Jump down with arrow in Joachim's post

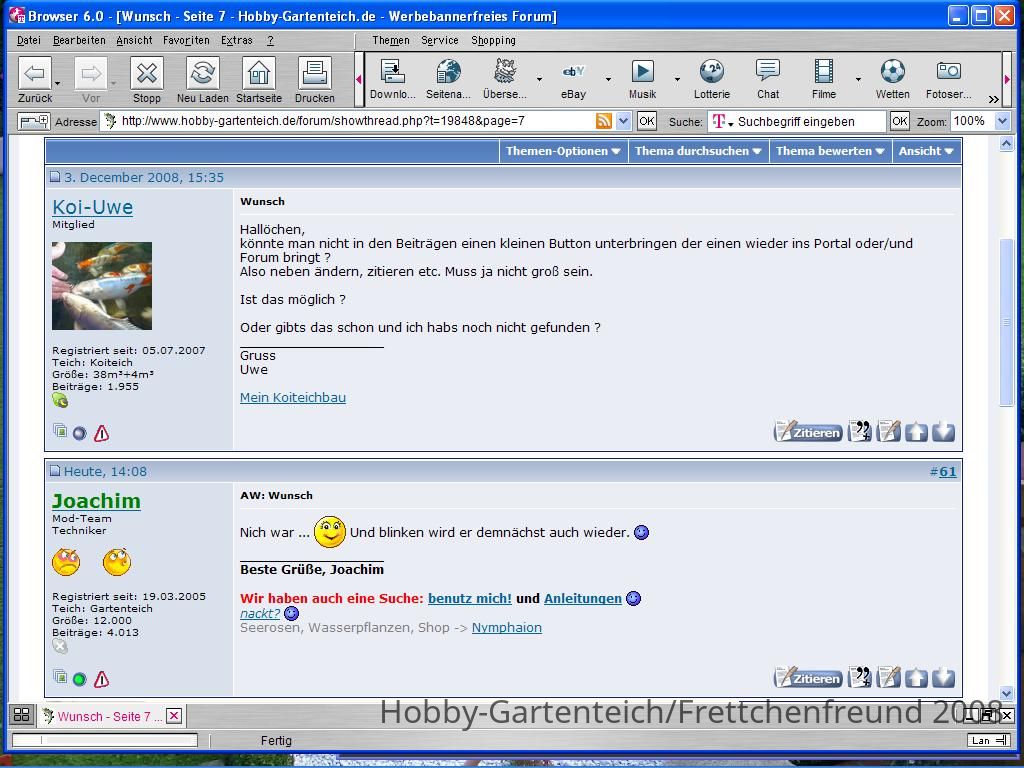[944, 678]
